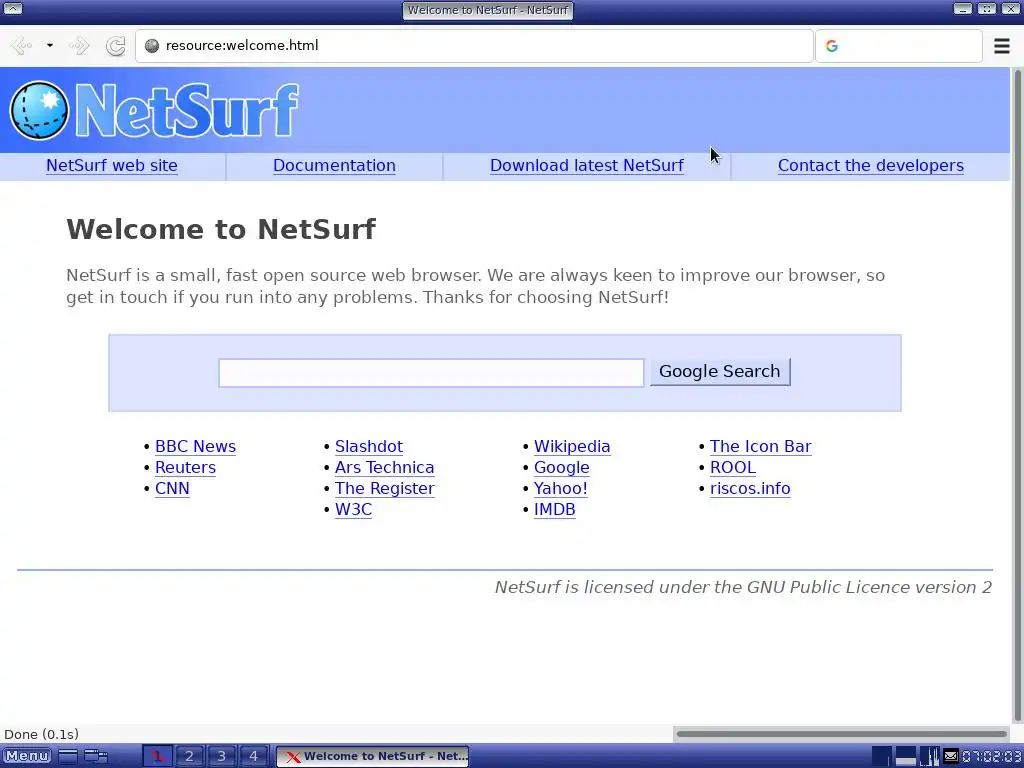Visit the BBC News link
This screenshot has width=1024, height=768.
pyautogui.click(x=195, y=447)
